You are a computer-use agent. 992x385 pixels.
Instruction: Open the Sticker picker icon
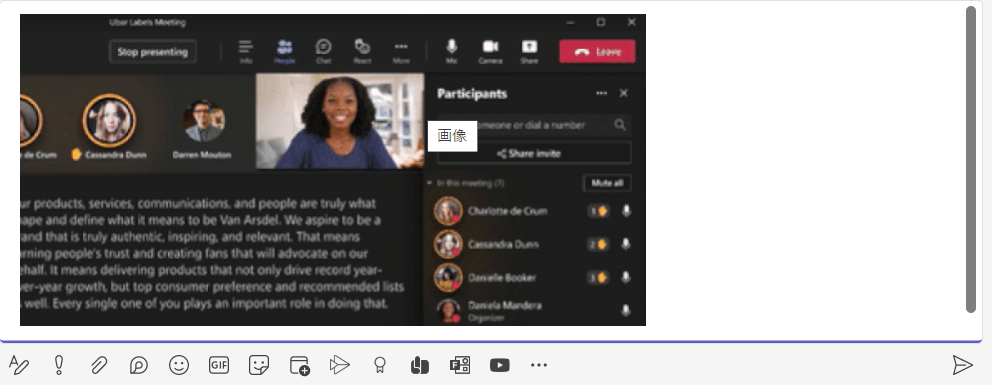pos(259,365)
